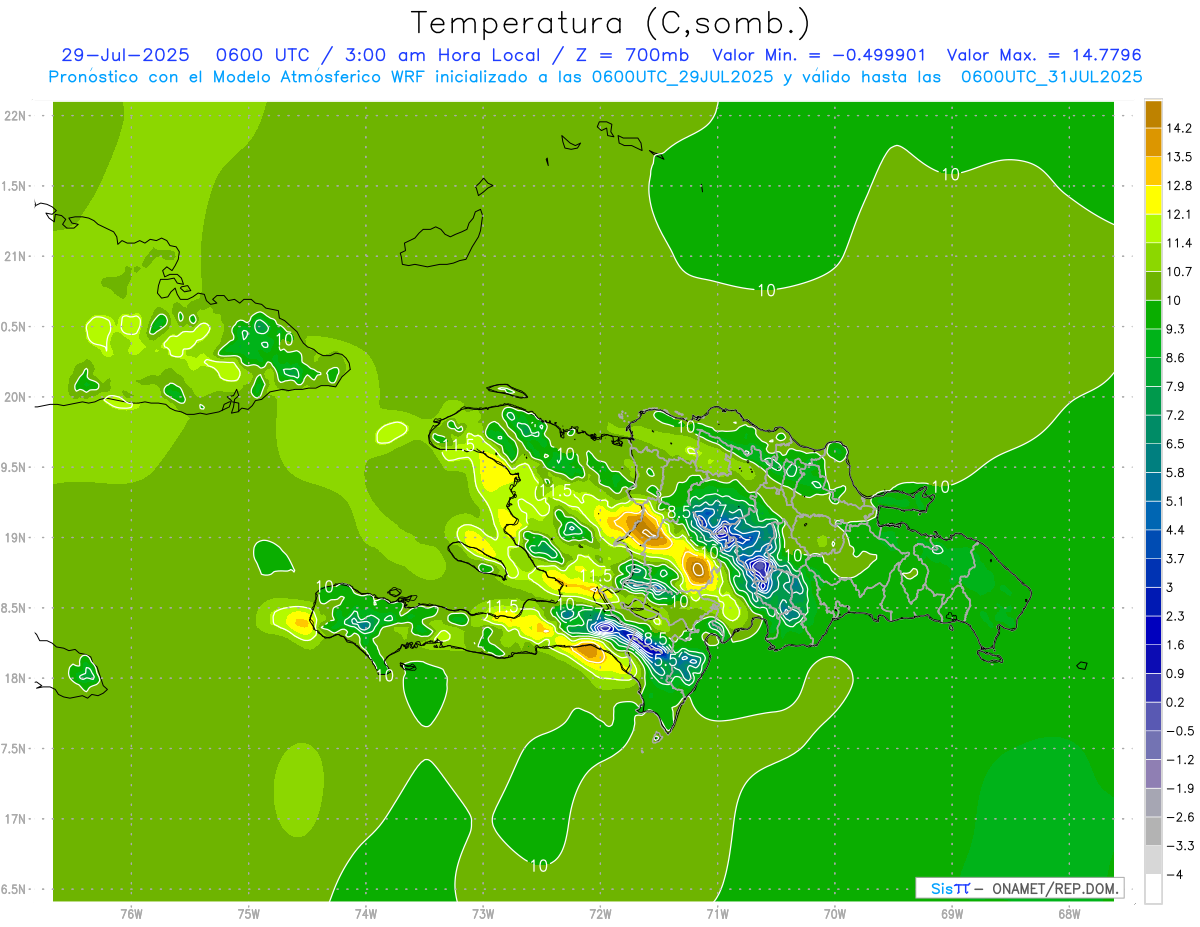Click the '74W' longitude axis label
This screenshot has height=927, width=1200.
366,913
